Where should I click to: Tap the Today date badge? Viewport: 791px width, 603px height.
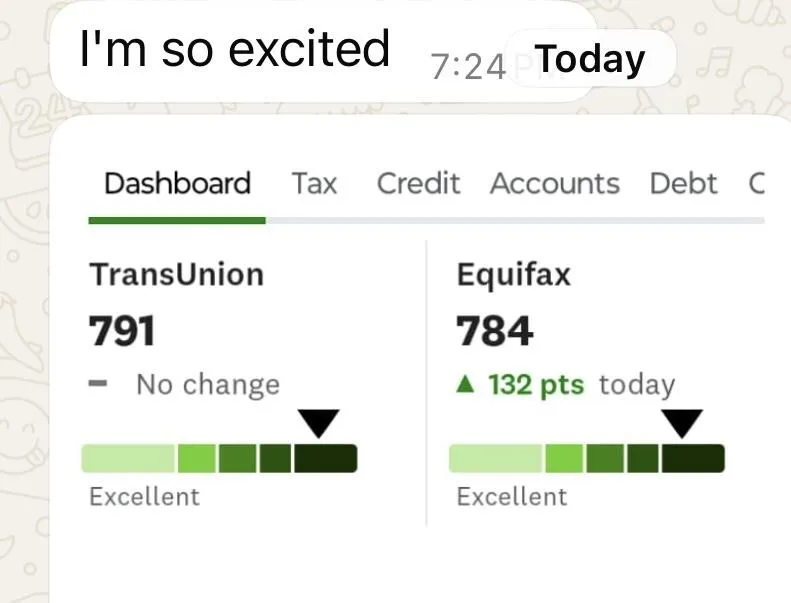[x=590, y=59]
